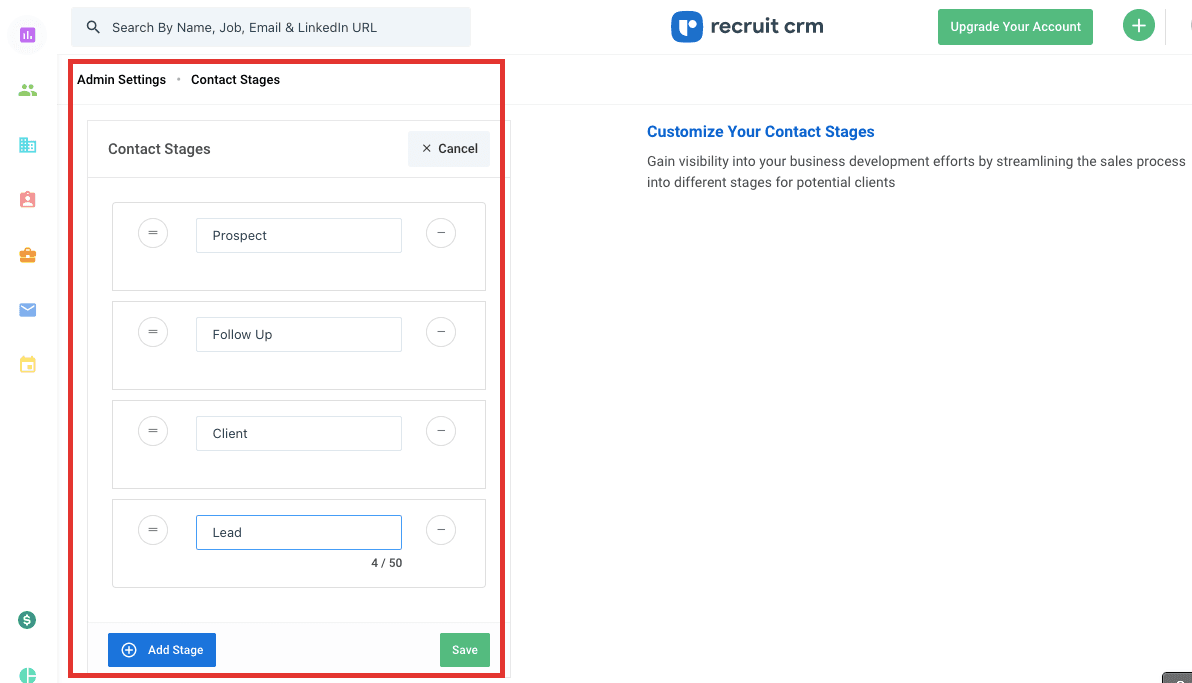This screenshot has width=1192, height=683.
Task: Save the contact stages
Action: tap(464, 649)
